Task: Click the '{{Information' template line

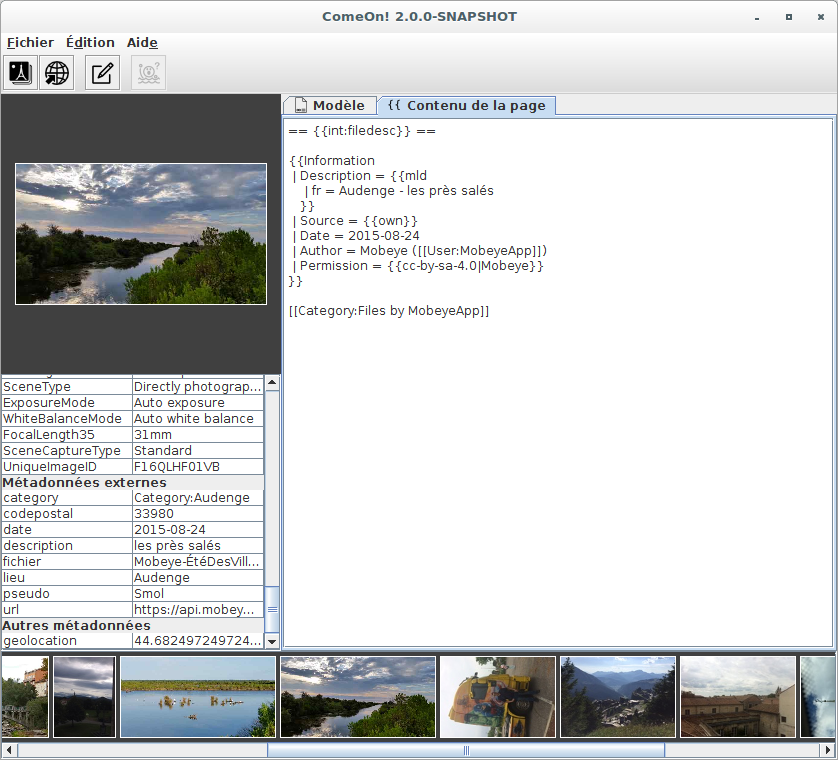Action: pyautogui.click(x=332, y=161)
